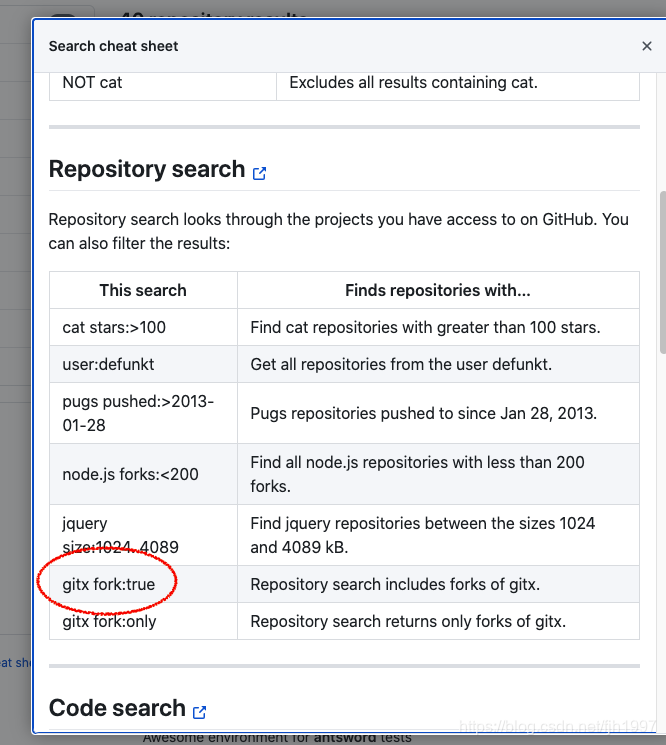Viewport: 666px width, 745px height.
Task: Click the "Finds repositories with..." column header
Action: click(438, 290)
